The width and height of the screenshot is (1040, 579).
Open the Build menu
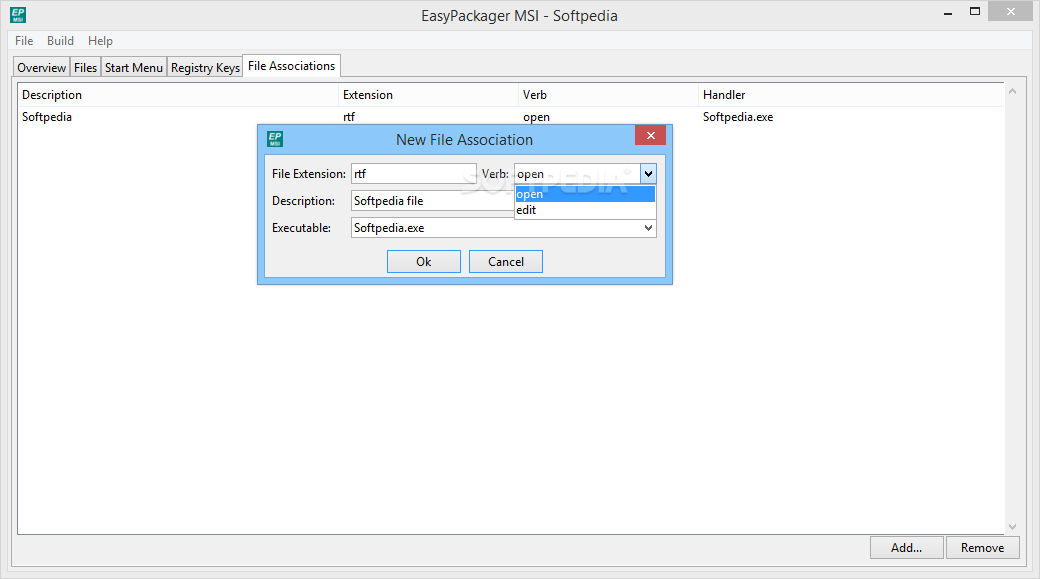pos(60,40)
